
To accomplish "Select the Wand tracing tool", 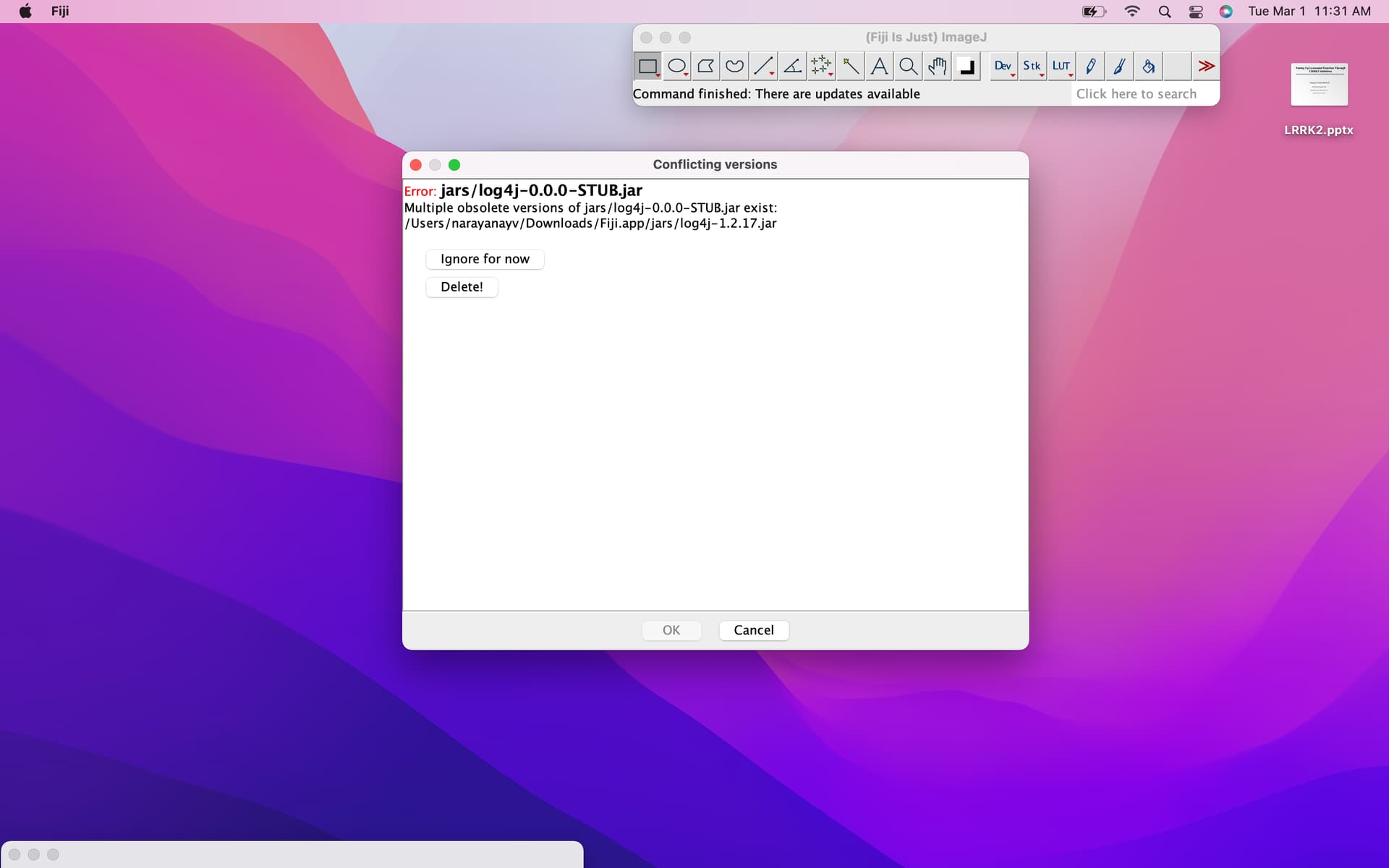I will (851, 67).
